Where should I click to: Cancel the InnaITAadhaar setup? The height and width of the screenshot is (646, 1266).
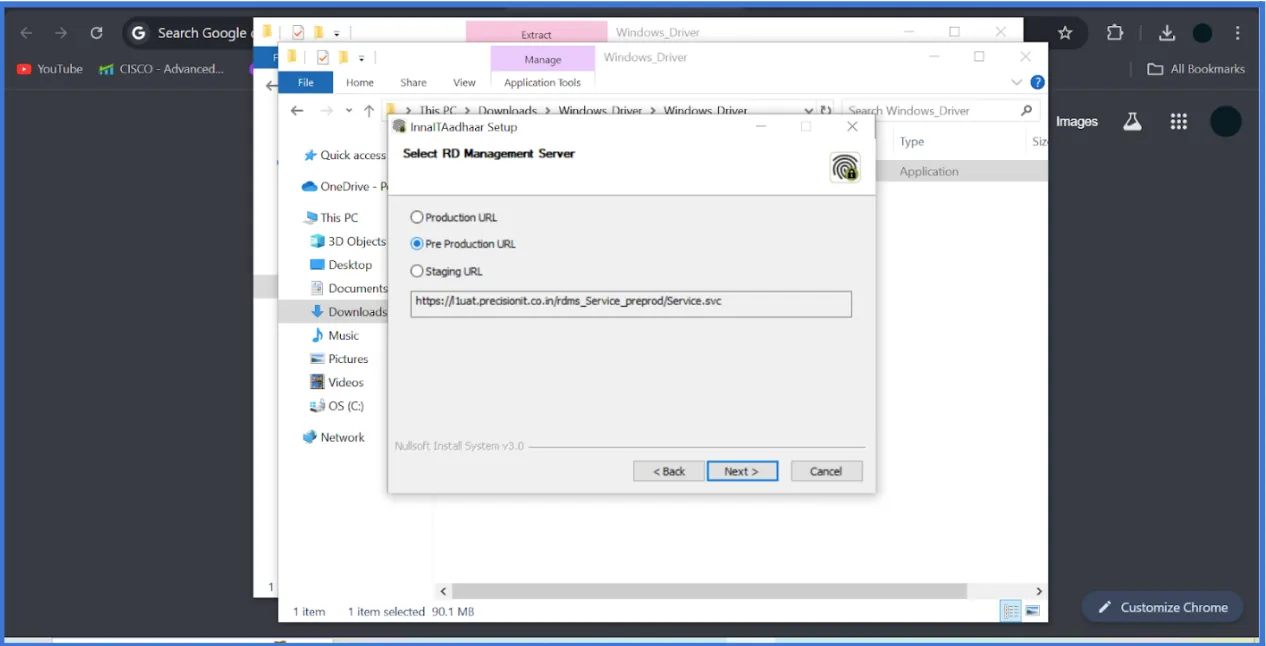click(x=826, y=471)
